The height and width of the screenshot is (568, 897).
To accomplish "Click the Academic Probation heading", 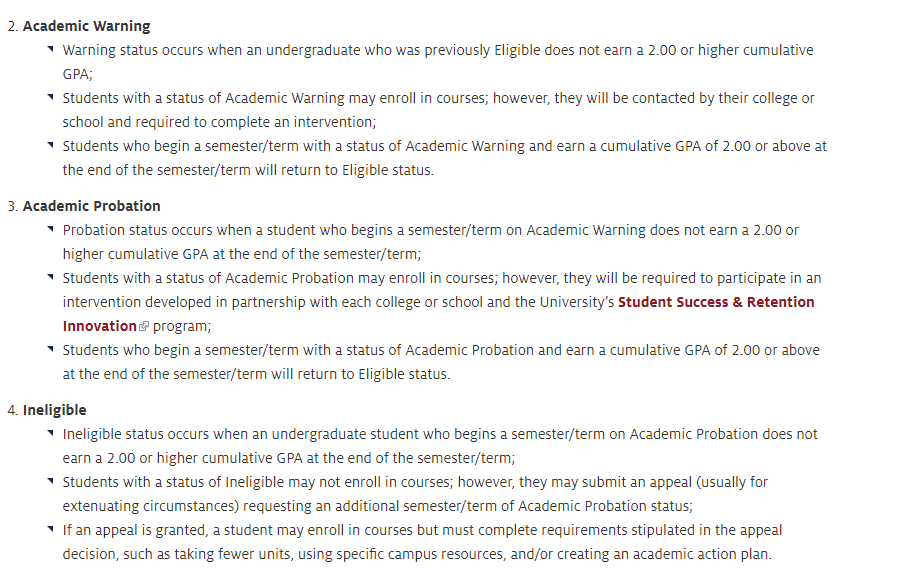I will 91,206.
